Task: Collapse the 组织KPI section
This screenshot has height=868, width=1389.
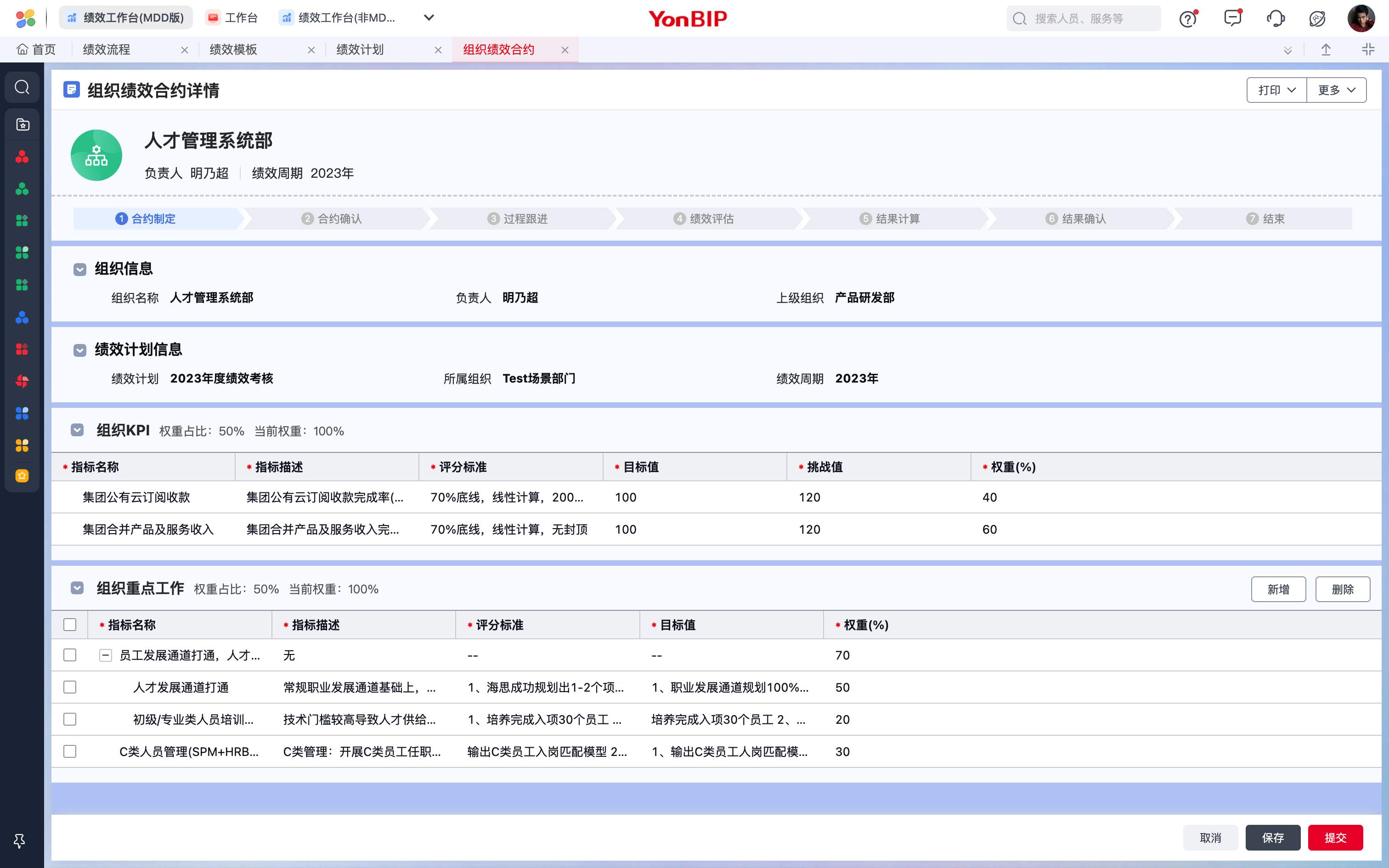Action: click(77, 430)
